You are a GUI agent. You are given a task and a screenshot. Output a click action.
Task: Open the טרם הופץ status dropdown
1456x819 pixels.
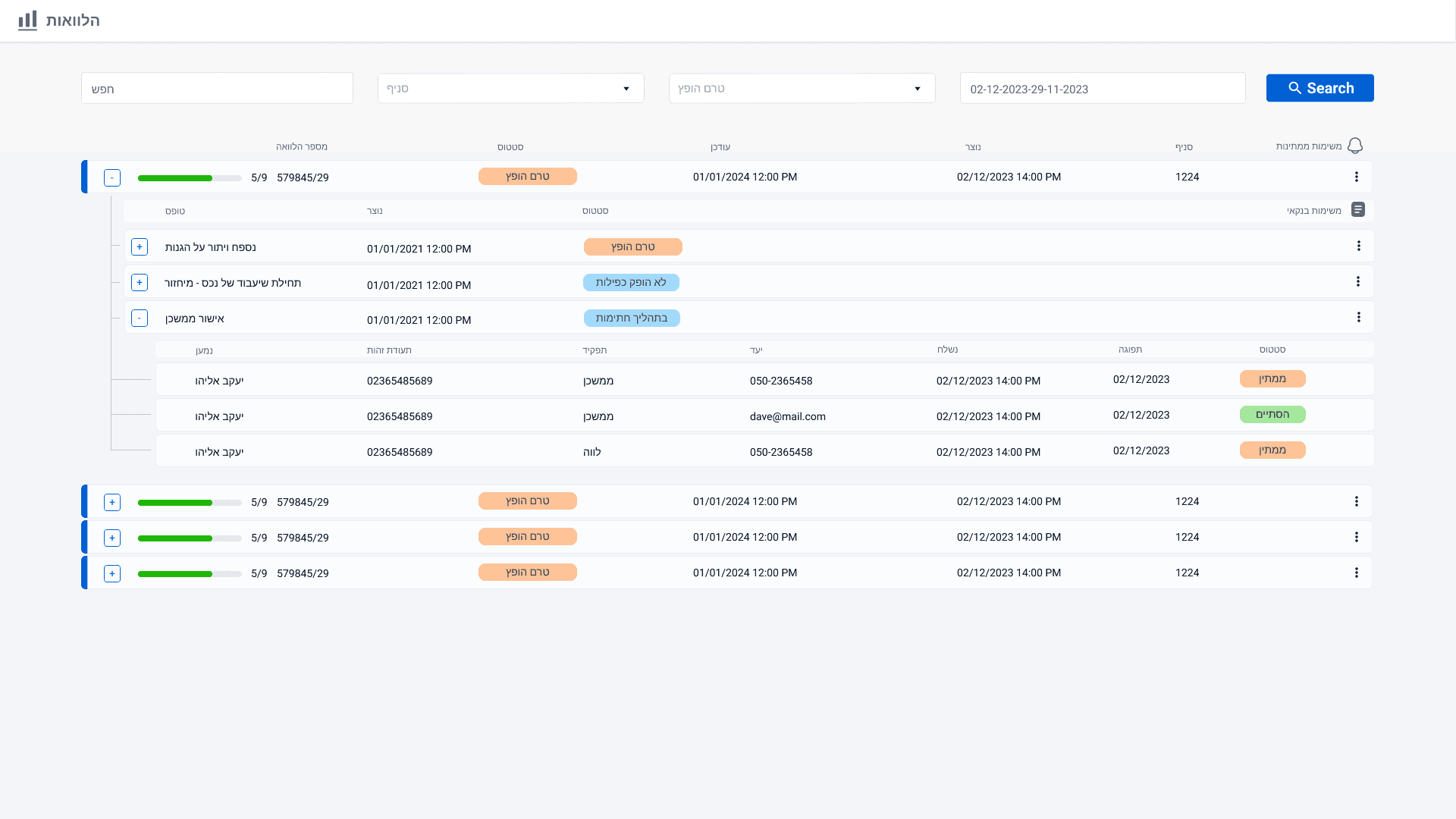coord(802,89)
